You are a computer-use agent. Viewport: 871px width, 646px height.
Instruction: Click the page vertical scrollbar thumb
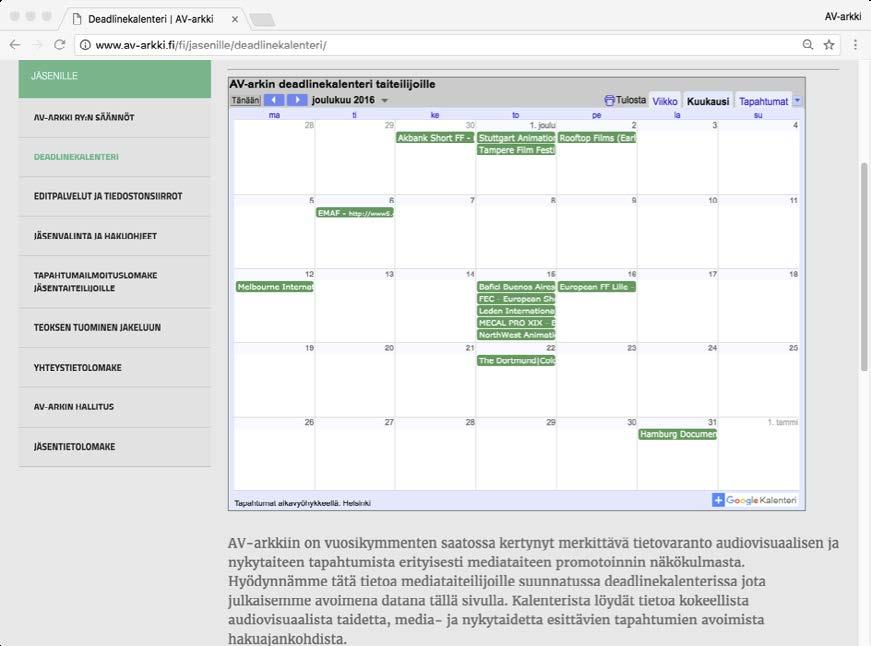(864, 267)
